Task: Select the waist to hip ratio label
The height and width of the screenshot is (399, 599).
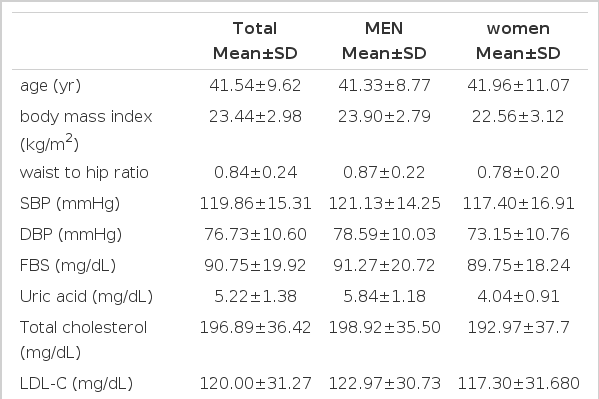Action: (x=84, y=172)
